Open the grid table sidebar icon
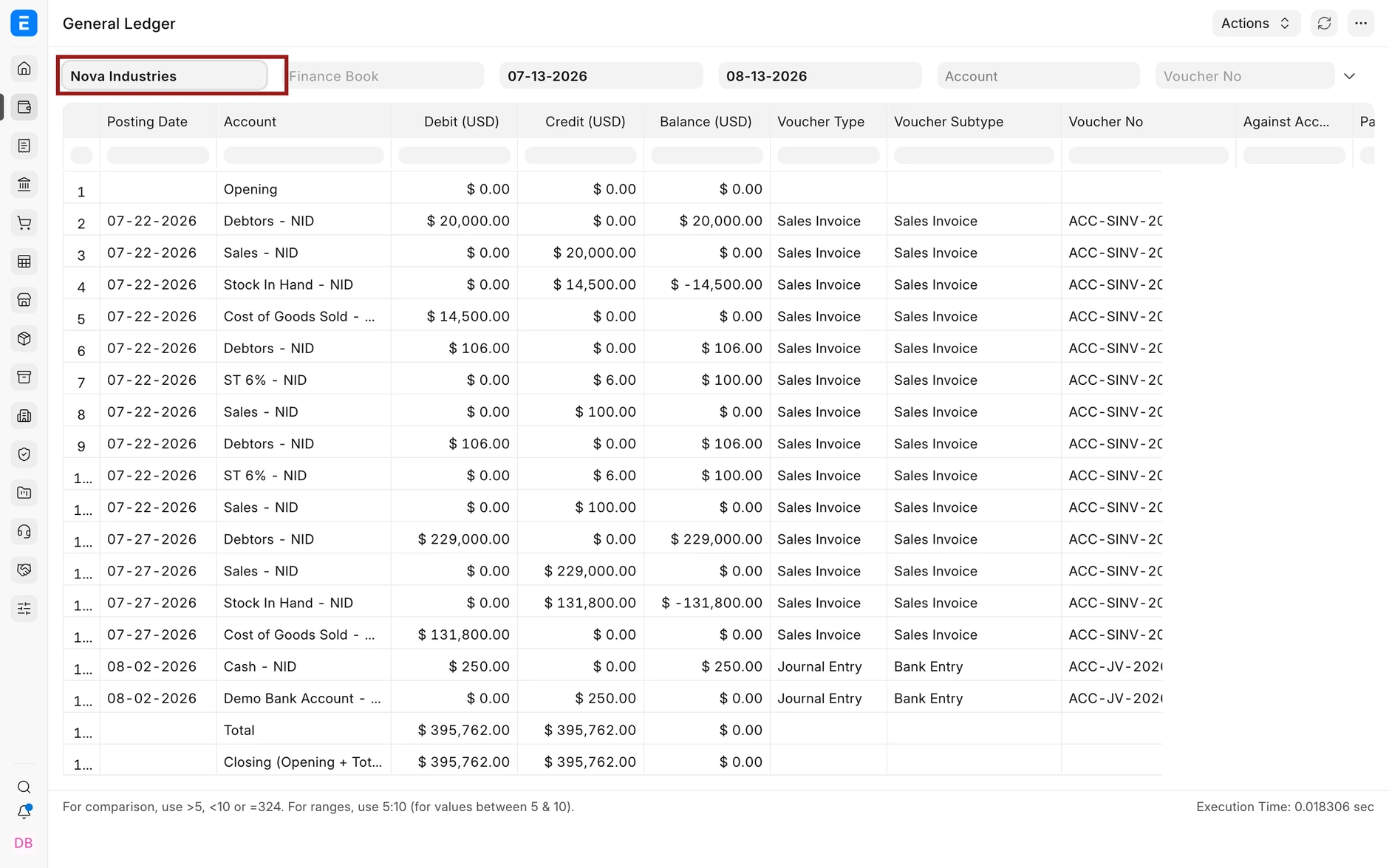 pyautogui.click(x=24, y=262)
